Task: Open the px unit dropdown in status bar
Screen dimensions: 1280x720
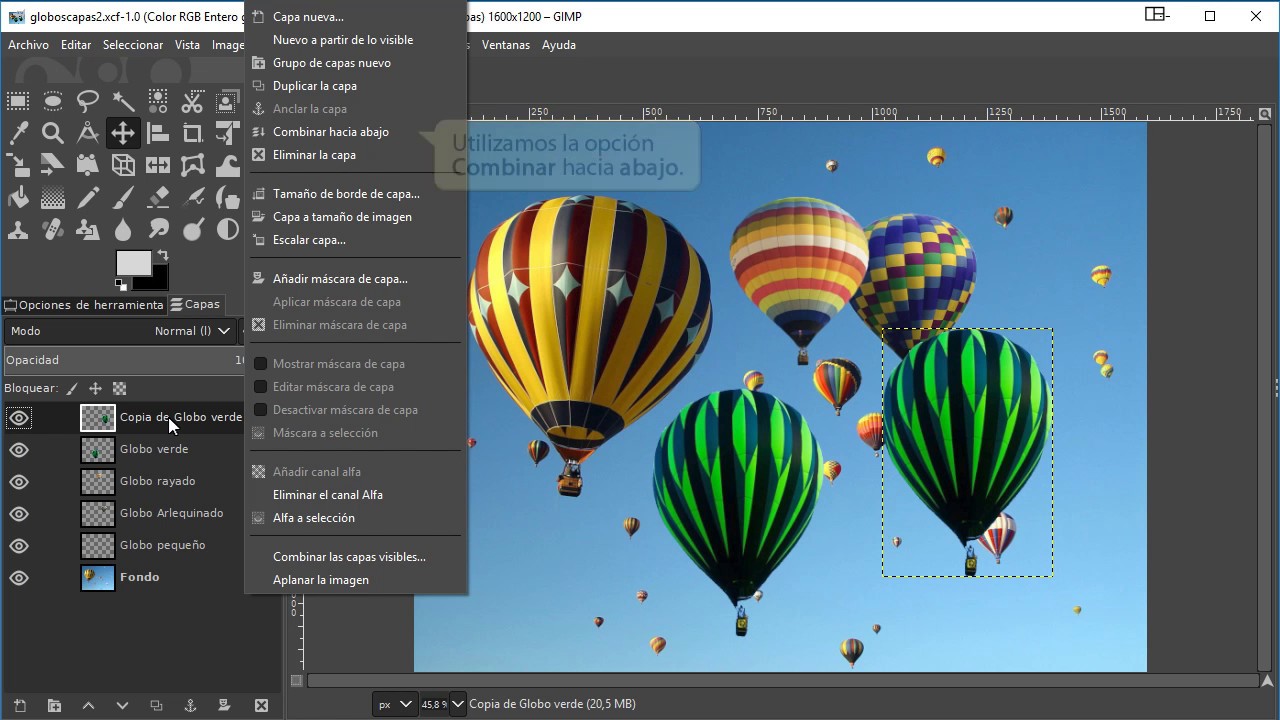Action: (394, 704)
